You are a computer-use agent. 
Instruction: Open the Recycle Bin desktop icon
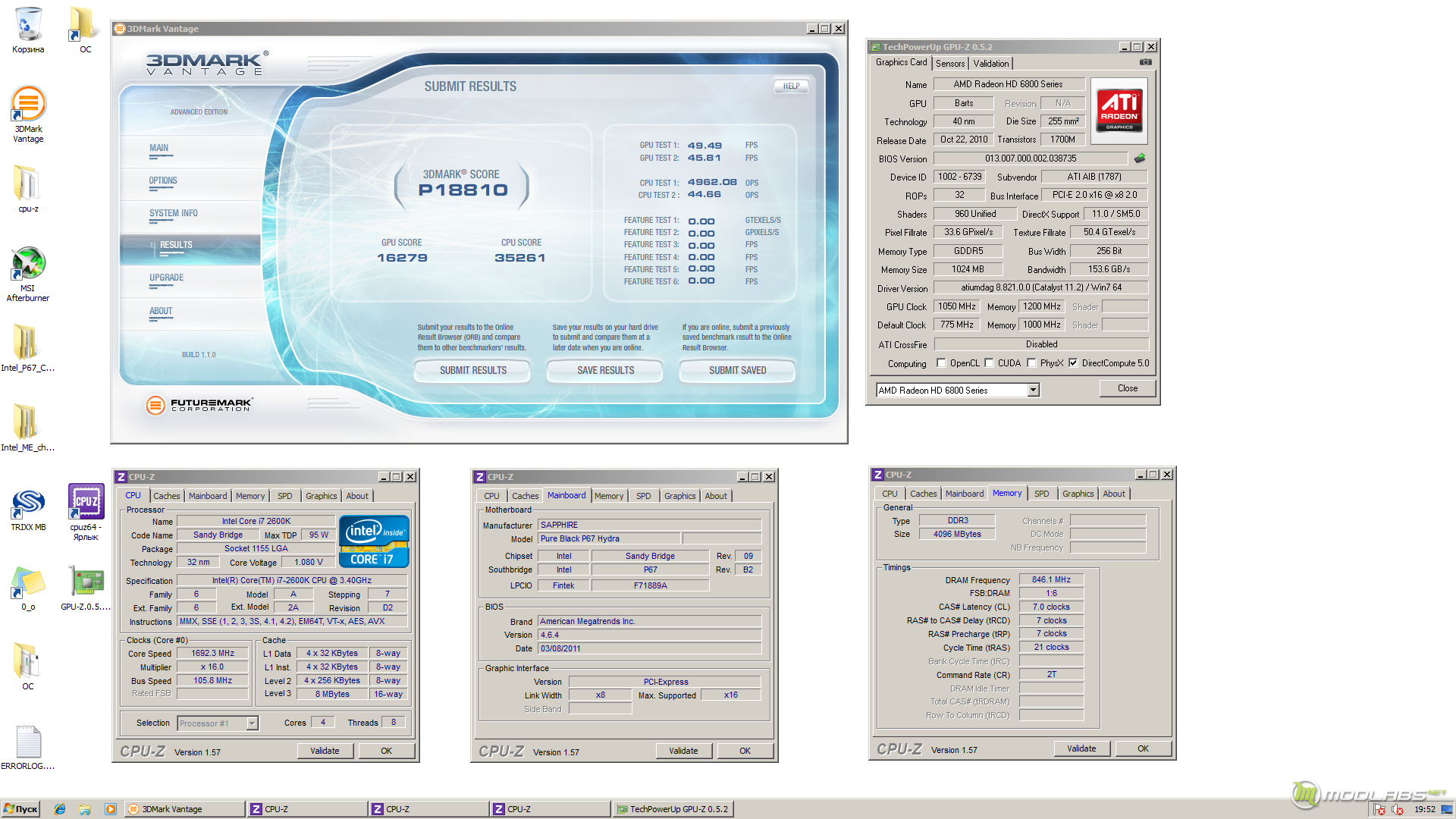pyautogui.click(x=28, y=30)
